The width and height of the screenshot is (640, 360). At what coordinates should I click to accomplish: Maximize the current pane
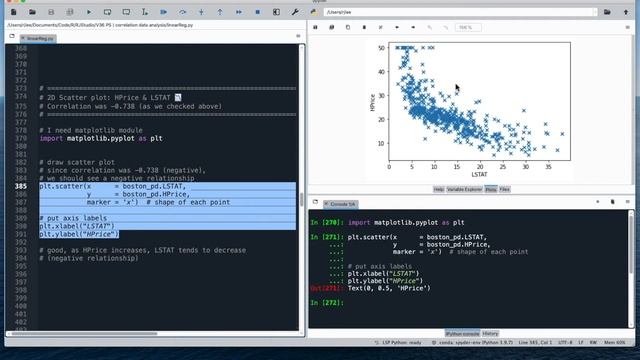(x=276, y=12)
